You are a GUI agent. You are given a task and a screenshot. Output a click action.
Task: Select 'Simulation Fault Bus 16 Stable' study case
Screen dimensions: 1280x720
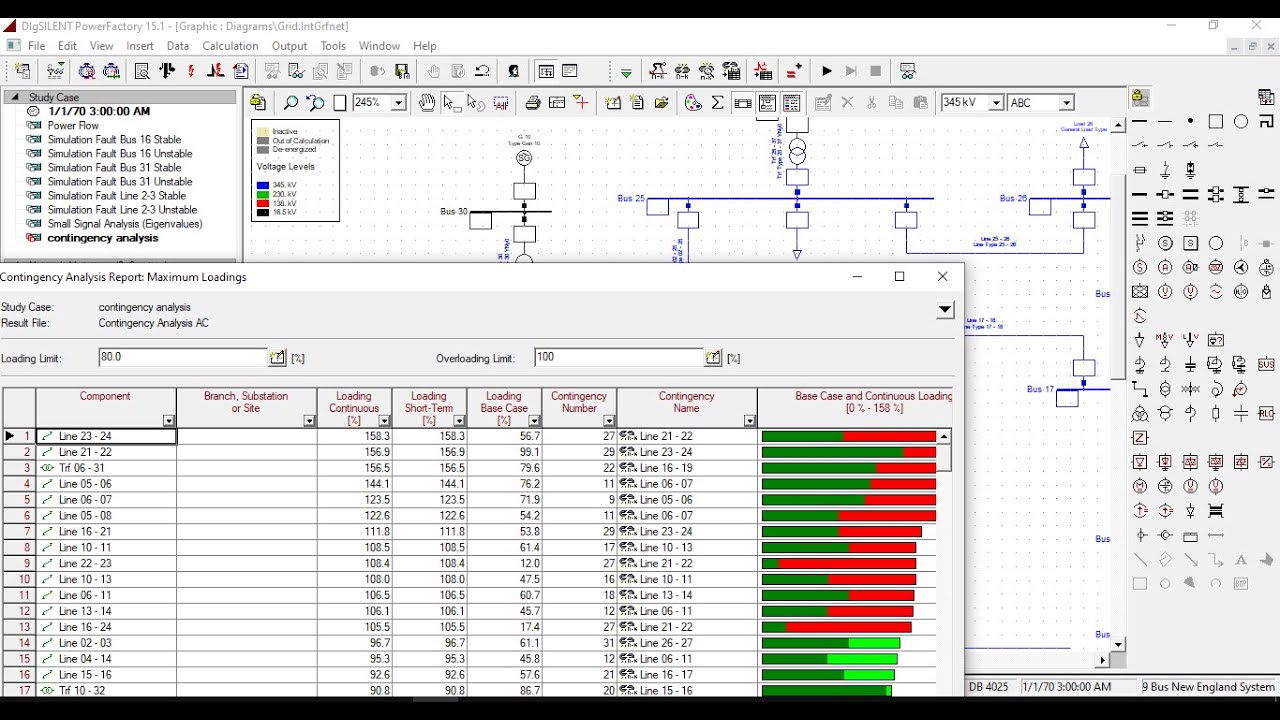[x=114, y=140]
